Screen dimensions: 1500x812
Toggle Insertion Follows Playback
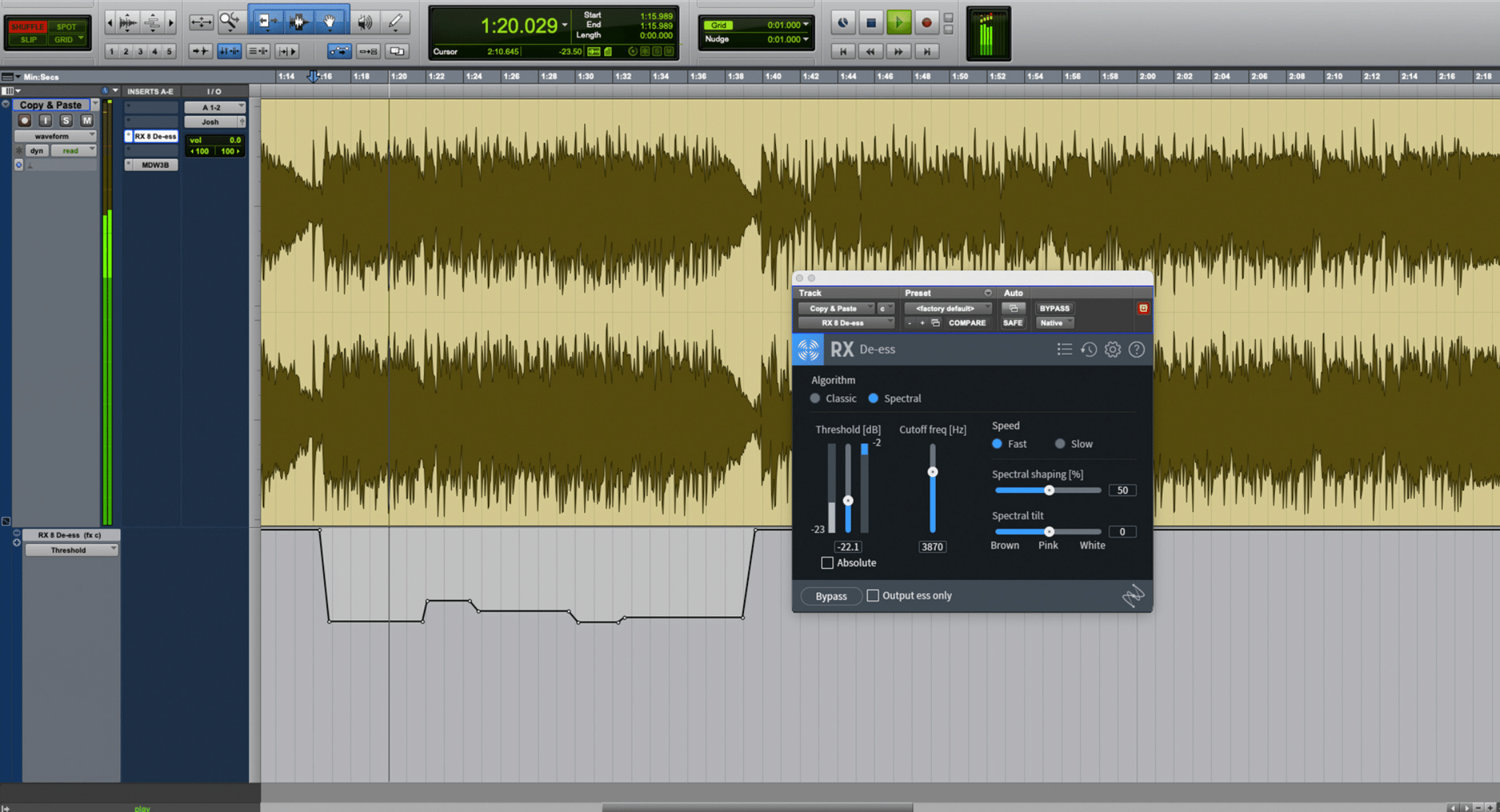(x=287, y=51)
